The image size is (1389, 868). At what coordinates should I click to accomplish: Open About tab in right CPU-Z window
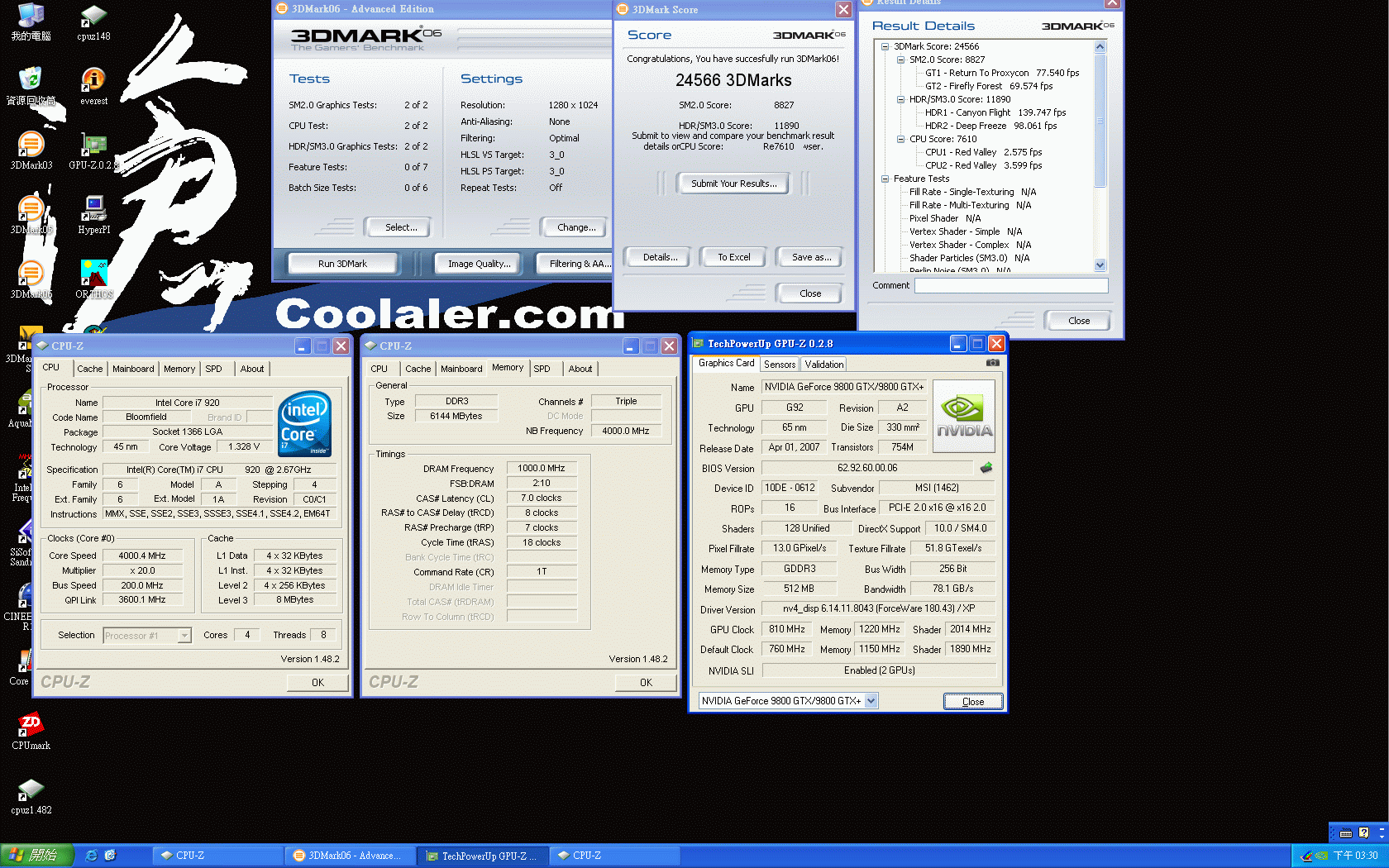580,369
